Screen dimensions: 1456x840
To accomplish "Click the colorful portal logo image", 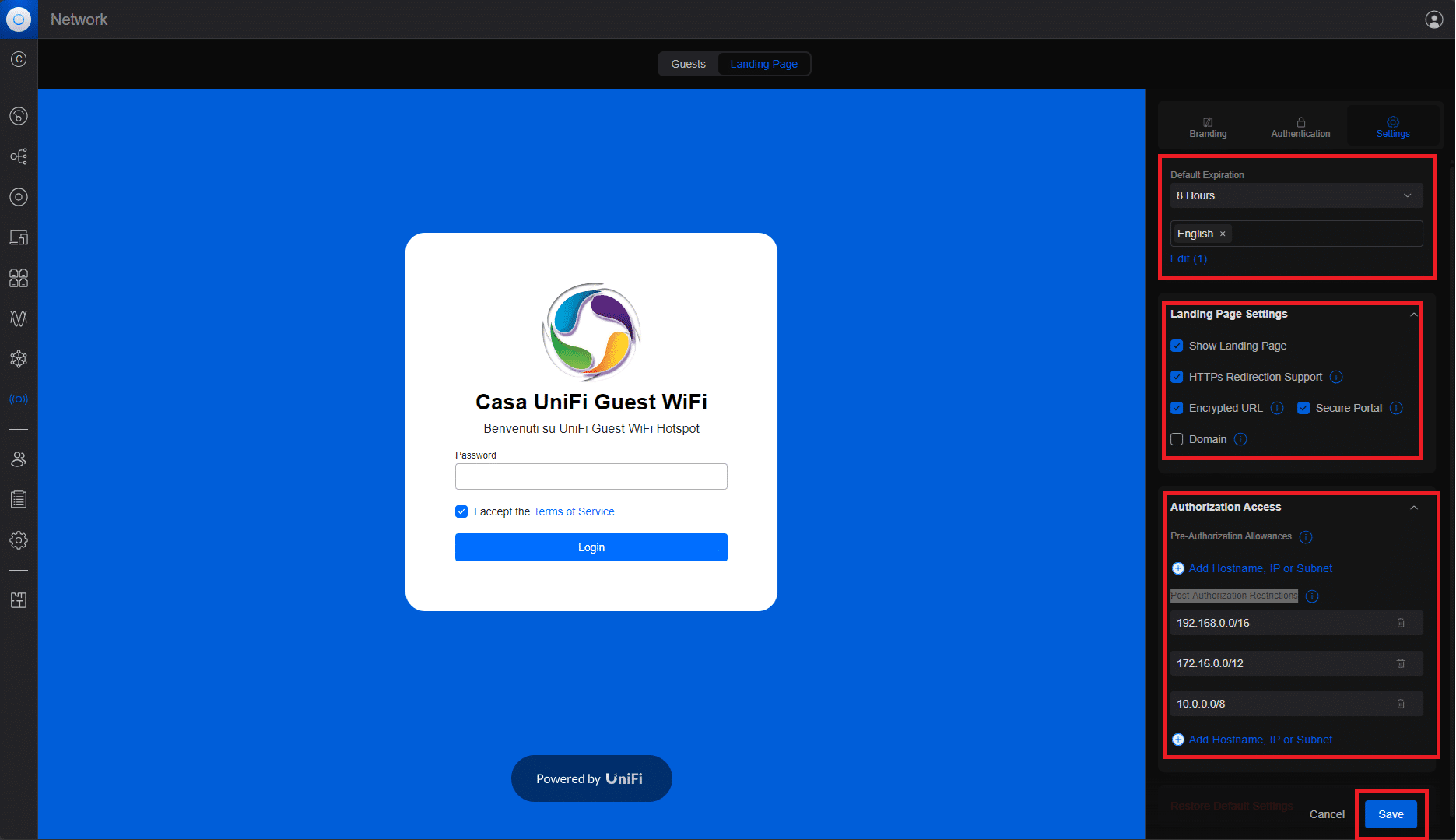I will tap(591, 332).
